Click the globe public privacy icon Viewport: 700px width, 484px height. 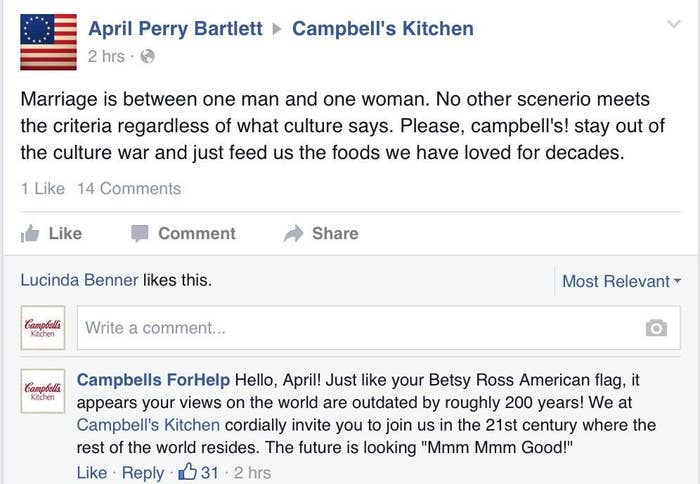147,57
